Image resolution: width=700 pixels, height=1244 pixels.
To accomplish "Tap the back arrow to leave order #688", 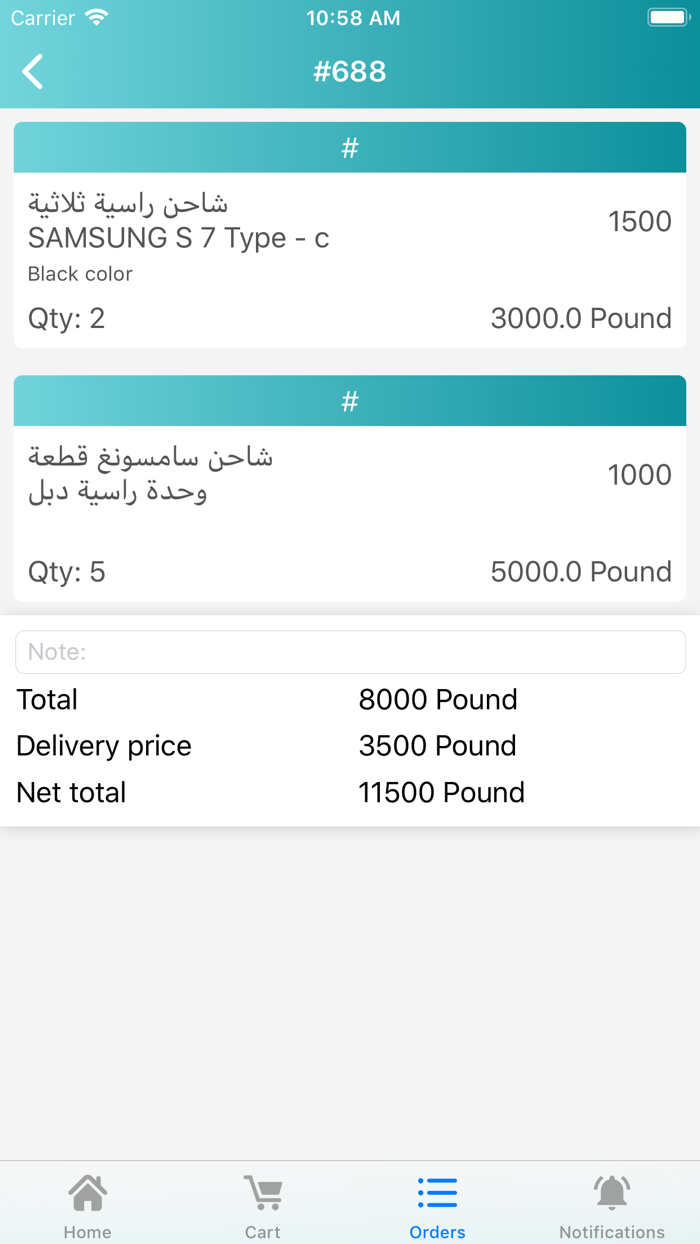I will [31, 72].
